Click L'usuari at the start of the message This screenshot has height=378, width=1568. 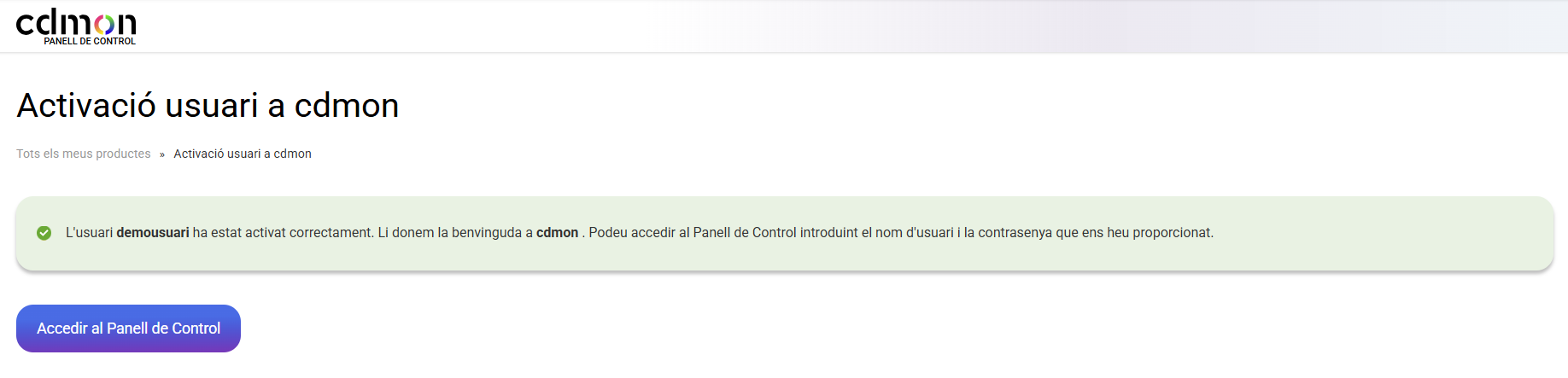point(89,233)
